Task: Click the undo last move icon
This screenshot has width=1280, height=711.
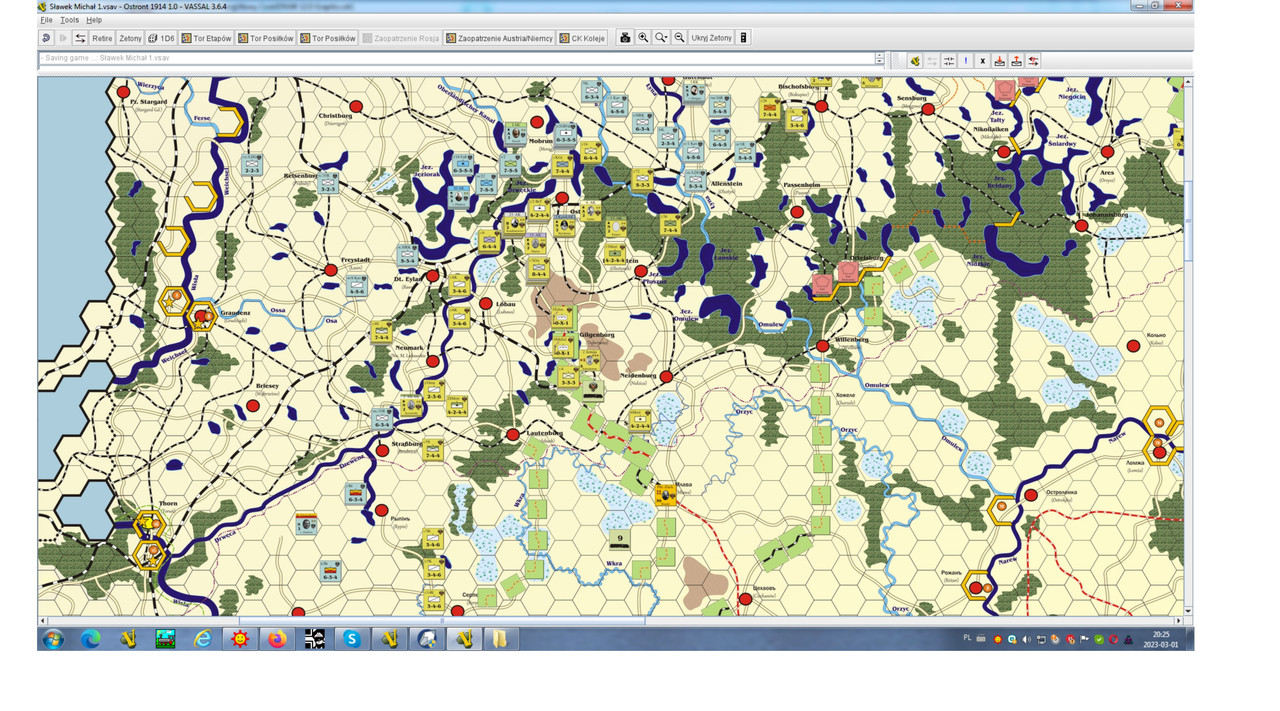Action: point(46,38)
